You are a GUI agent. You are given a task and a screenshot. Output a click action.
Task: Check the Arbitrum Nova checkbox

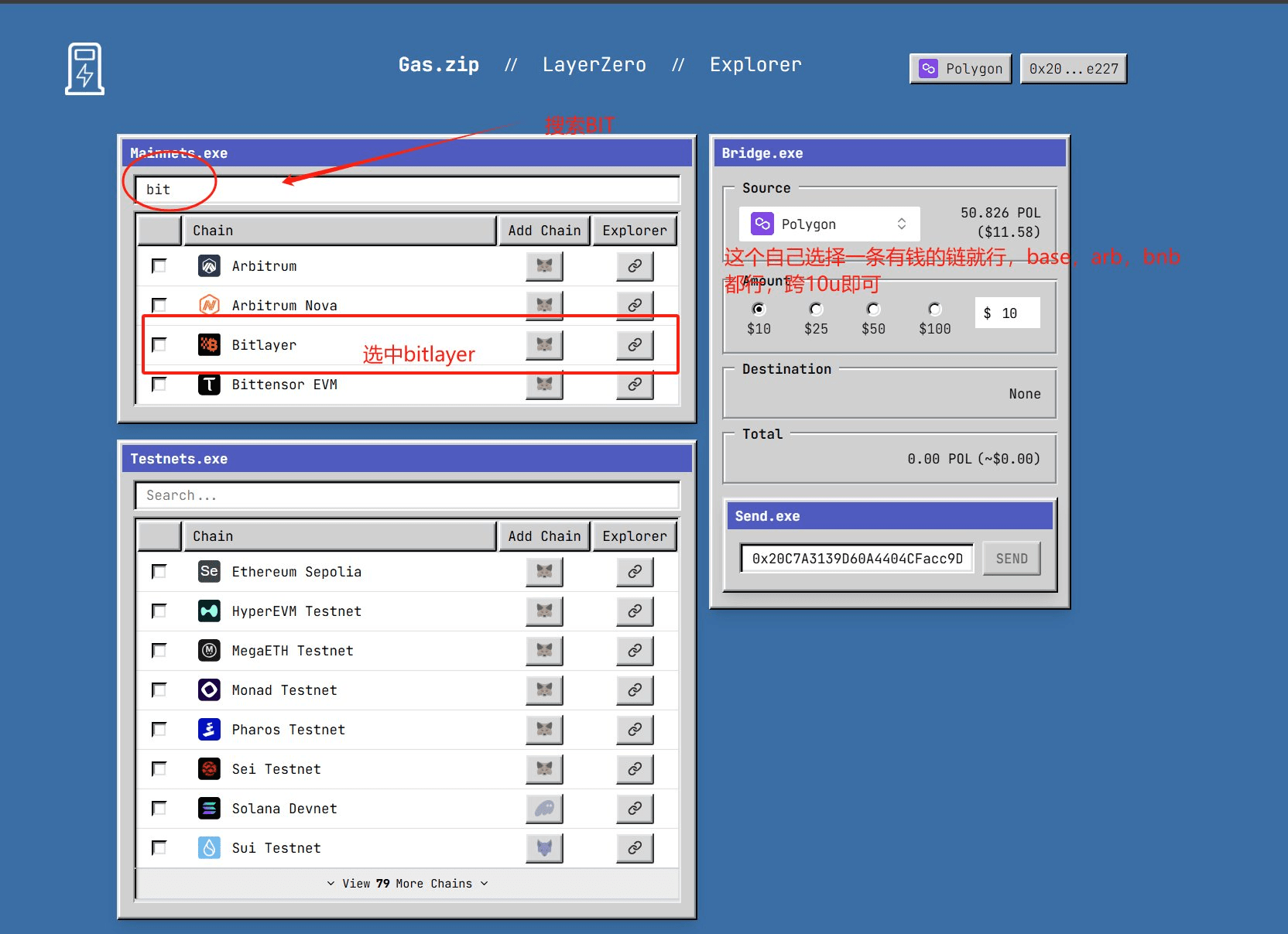pos(159,306)
